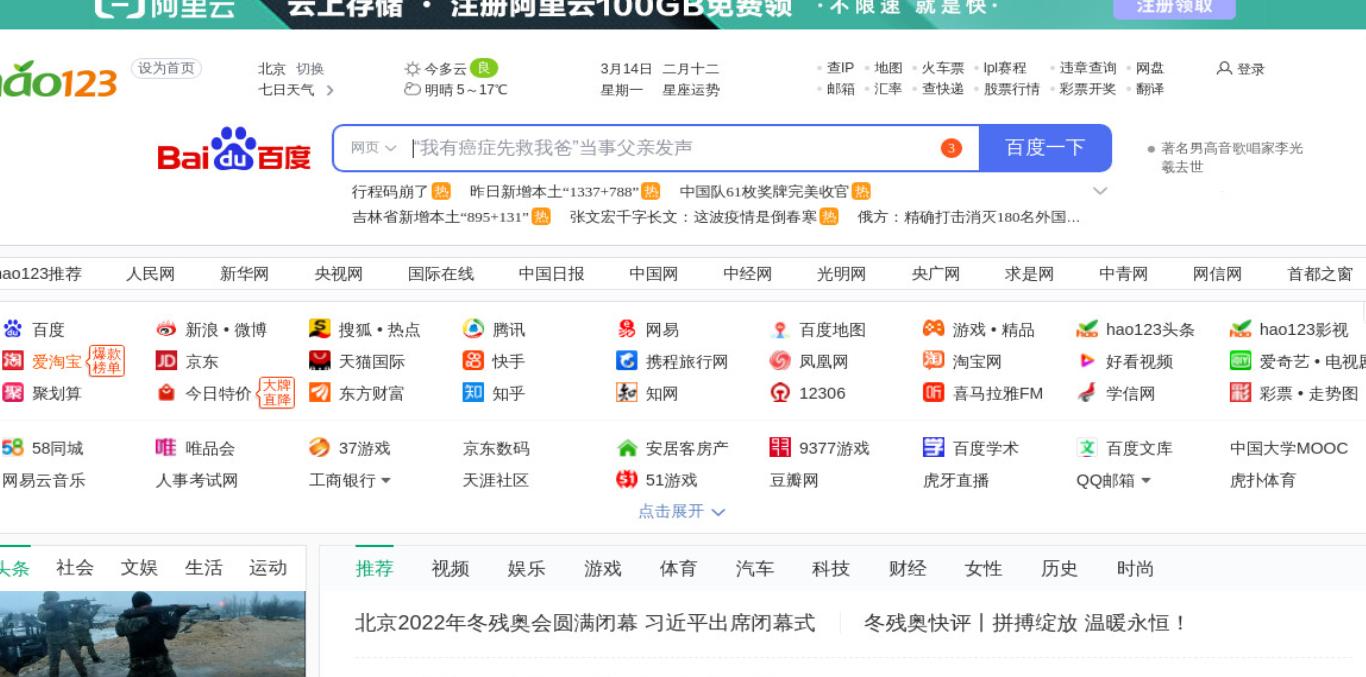Open headline 北京2022年冬残奥会圆满闭幕
Viewport: 1366px width, 677px height.
tap(585, 623)
